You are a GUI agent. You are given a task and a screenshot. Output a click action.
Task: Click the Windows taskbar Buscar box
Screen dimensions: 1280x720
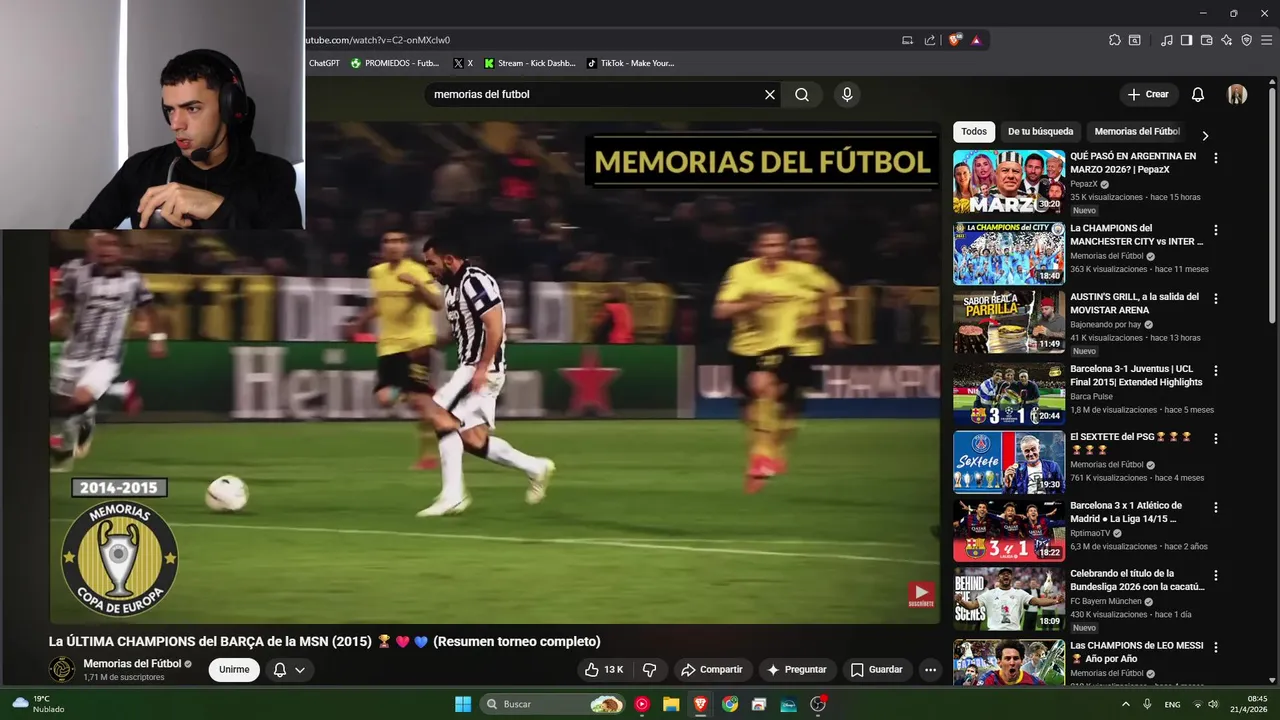coord(553,704)
